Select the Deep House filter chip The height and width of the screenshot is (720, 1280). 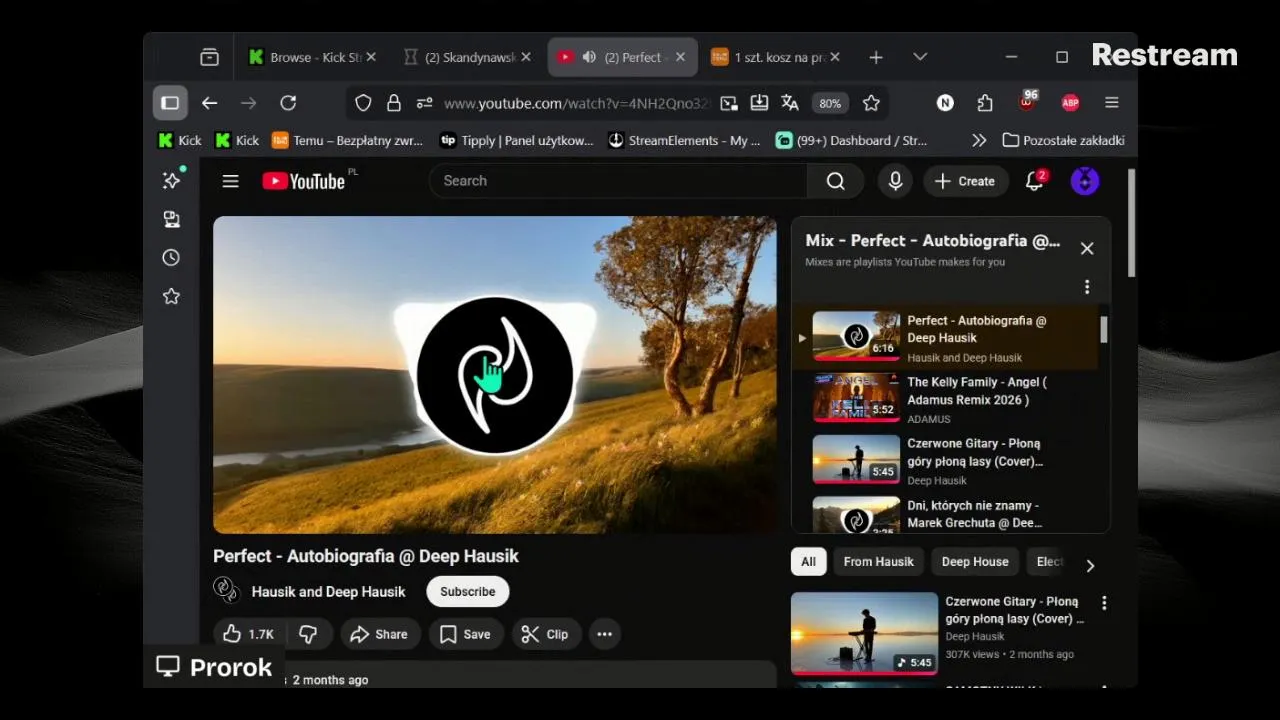(975, 562)
